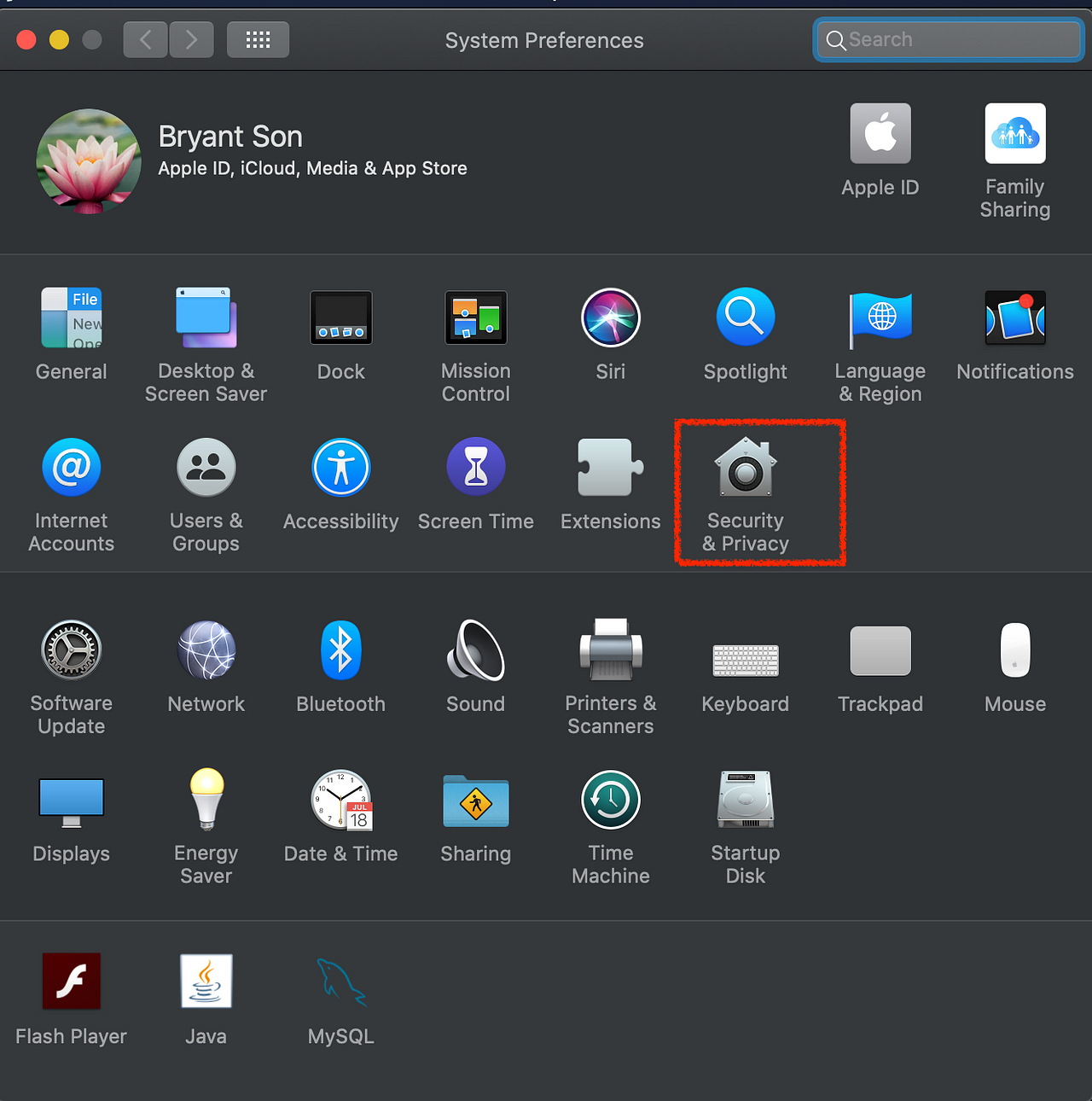This screenshot has width=1092, height=1101.
Task: Go forward with the right arrow button
Action: coord(191,40)
